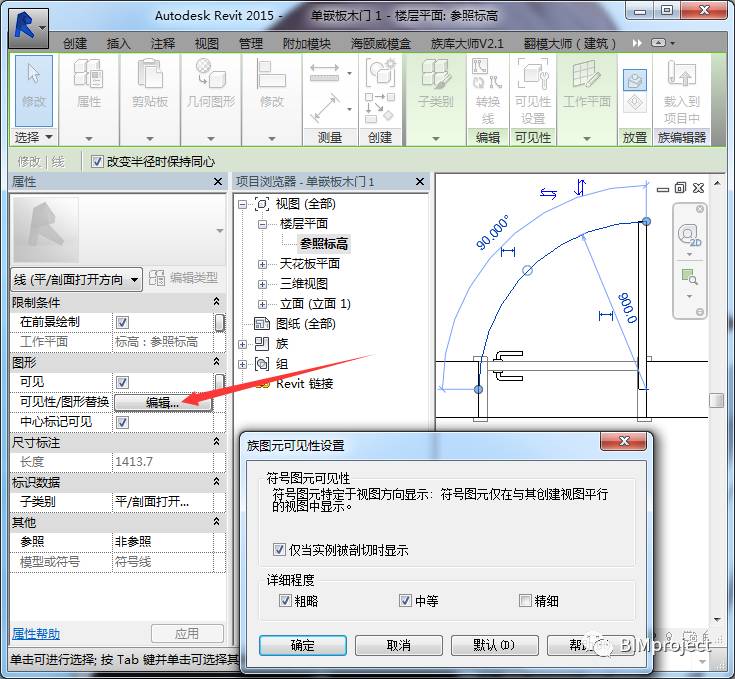Toggle the Visible checkbox under Graphics
This screenshot has height=679, width=735.
(x=122, y=382)
